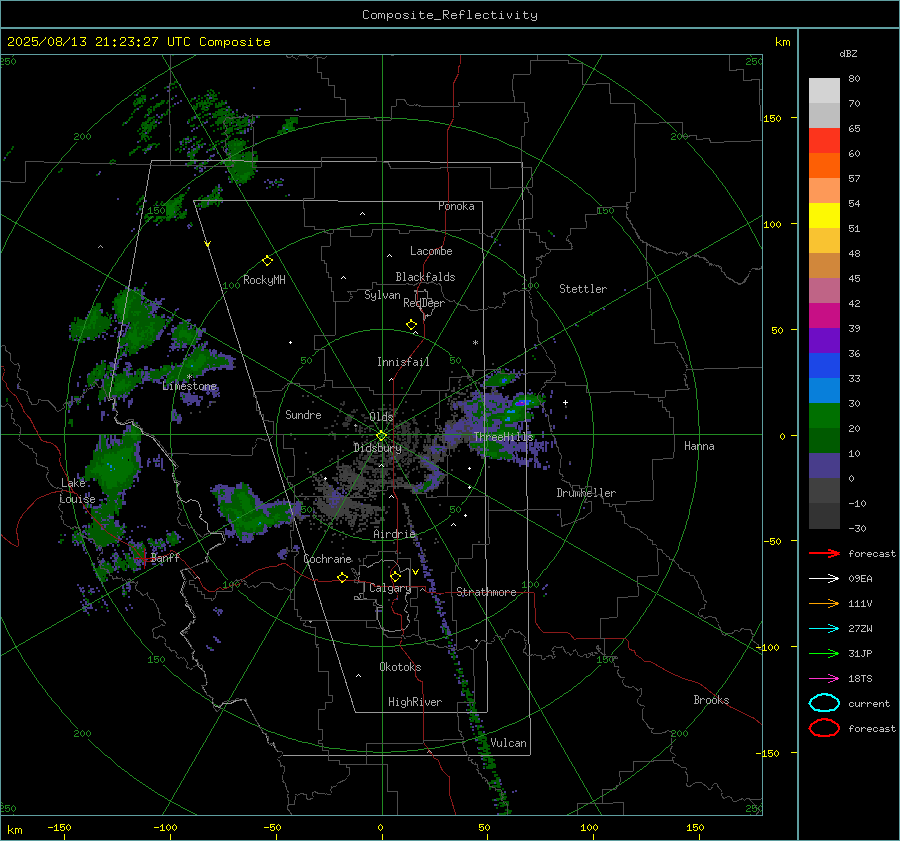
Task: Click the UTC timestamp text
Action: [x=138, y=42]
